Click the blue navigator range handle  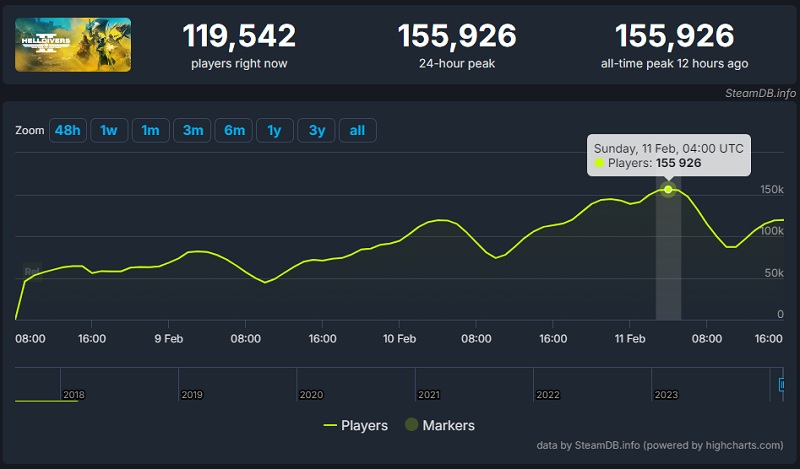pos(782,384)
